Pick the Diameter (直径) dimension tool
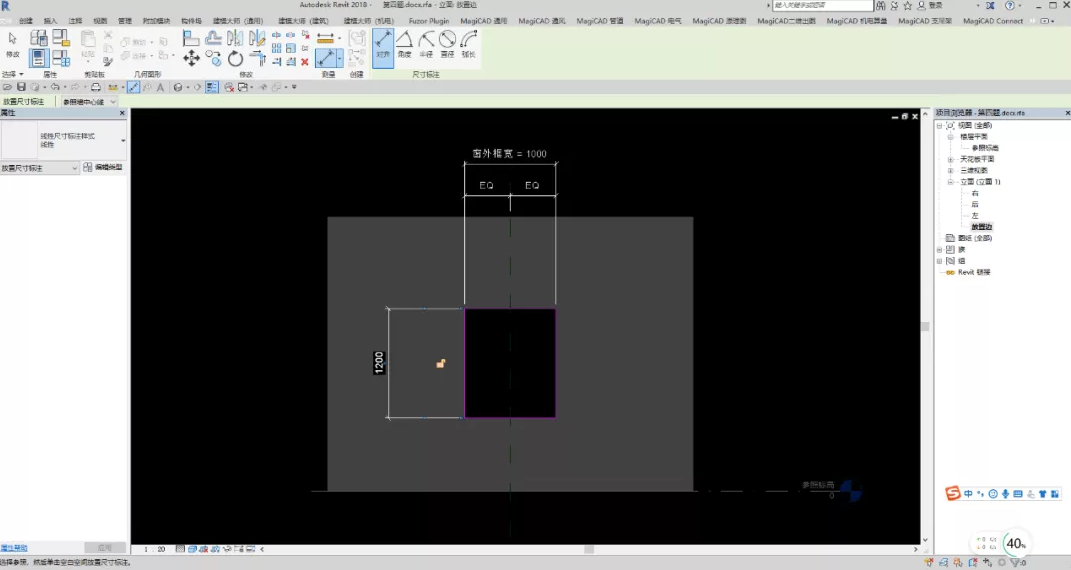The height and width of the screenshot is (570, 1071). click(x=447, y=45)
